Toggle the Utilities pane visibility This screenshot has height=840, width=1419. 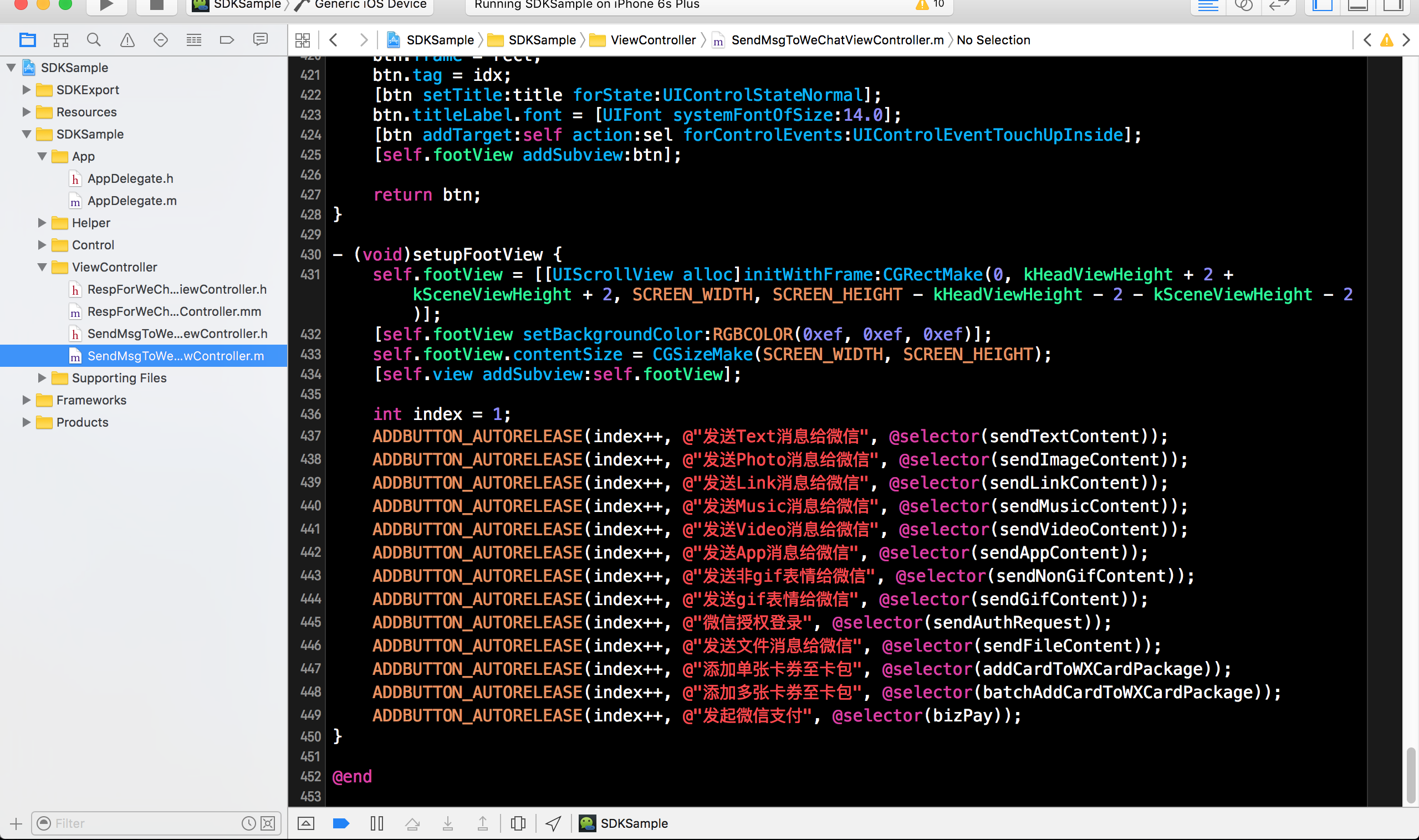(x=1393, y=6)
